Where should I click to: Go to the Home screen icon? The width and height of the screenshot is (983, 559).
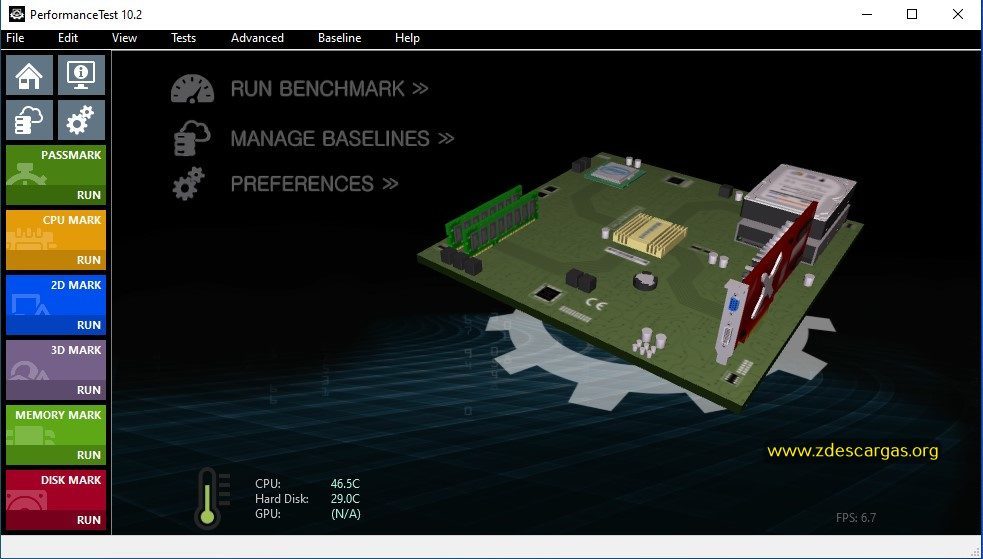pos(29,75)
